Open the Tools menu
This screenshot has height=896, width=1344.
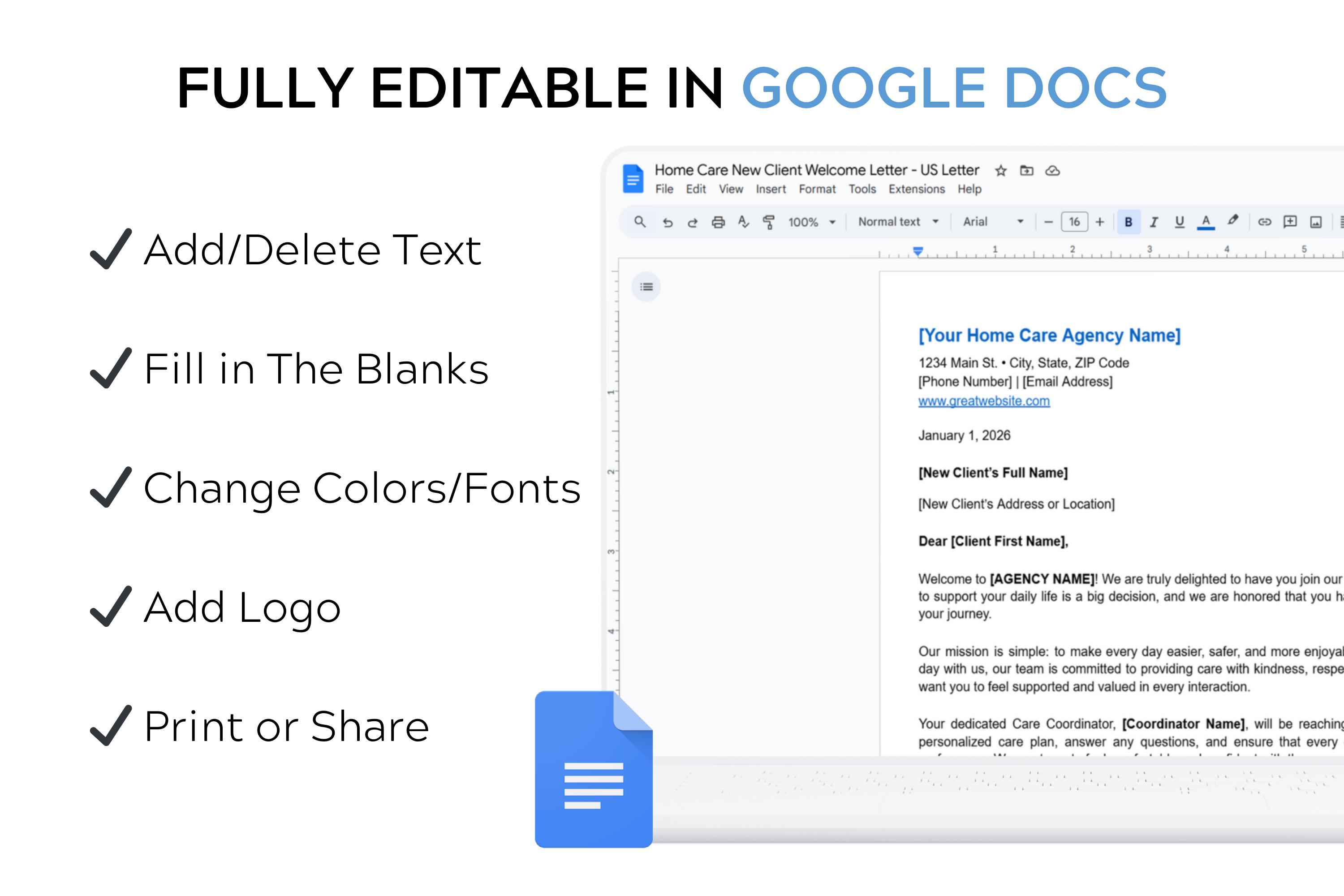tap(862, 189)
